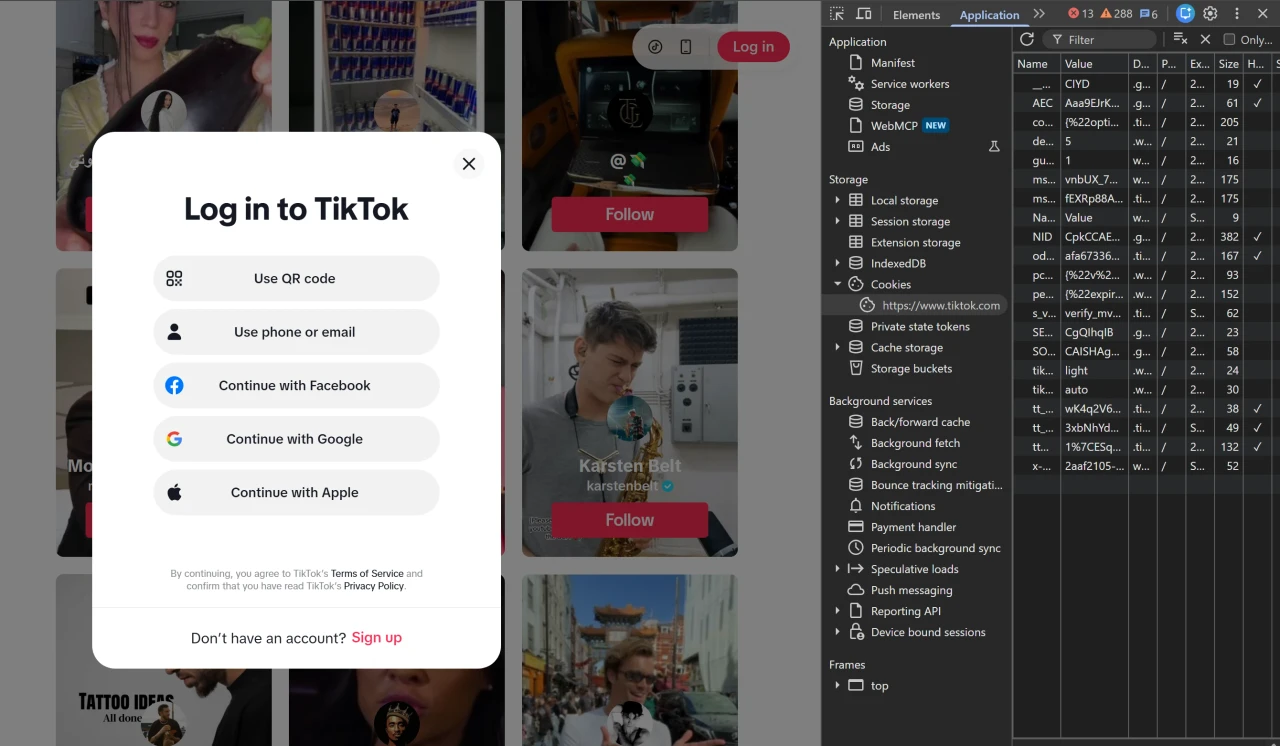Expand the Speculative loads tree node
The height and width of the screenshot is (746, 1280).
[x=837, y=569]
